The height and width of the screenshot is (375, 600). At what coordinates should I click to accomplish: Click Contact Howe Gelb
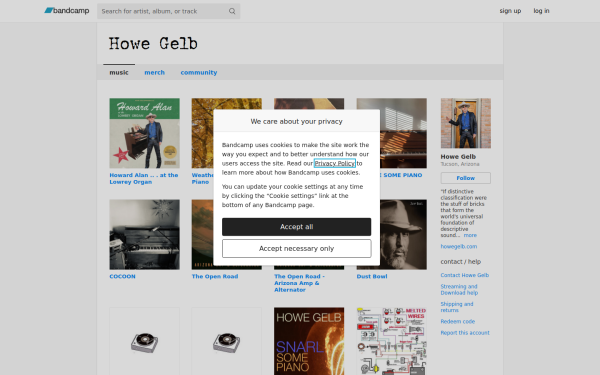(465, 275)
